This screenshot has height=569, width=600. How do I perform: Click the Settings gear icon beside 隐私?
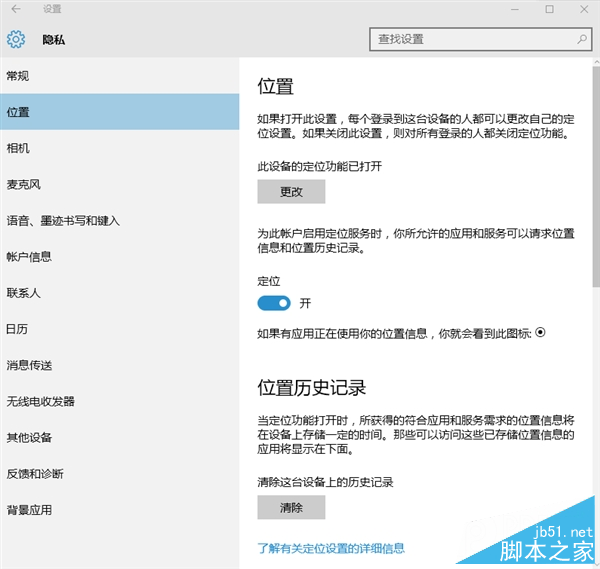(x=16, y=39)
